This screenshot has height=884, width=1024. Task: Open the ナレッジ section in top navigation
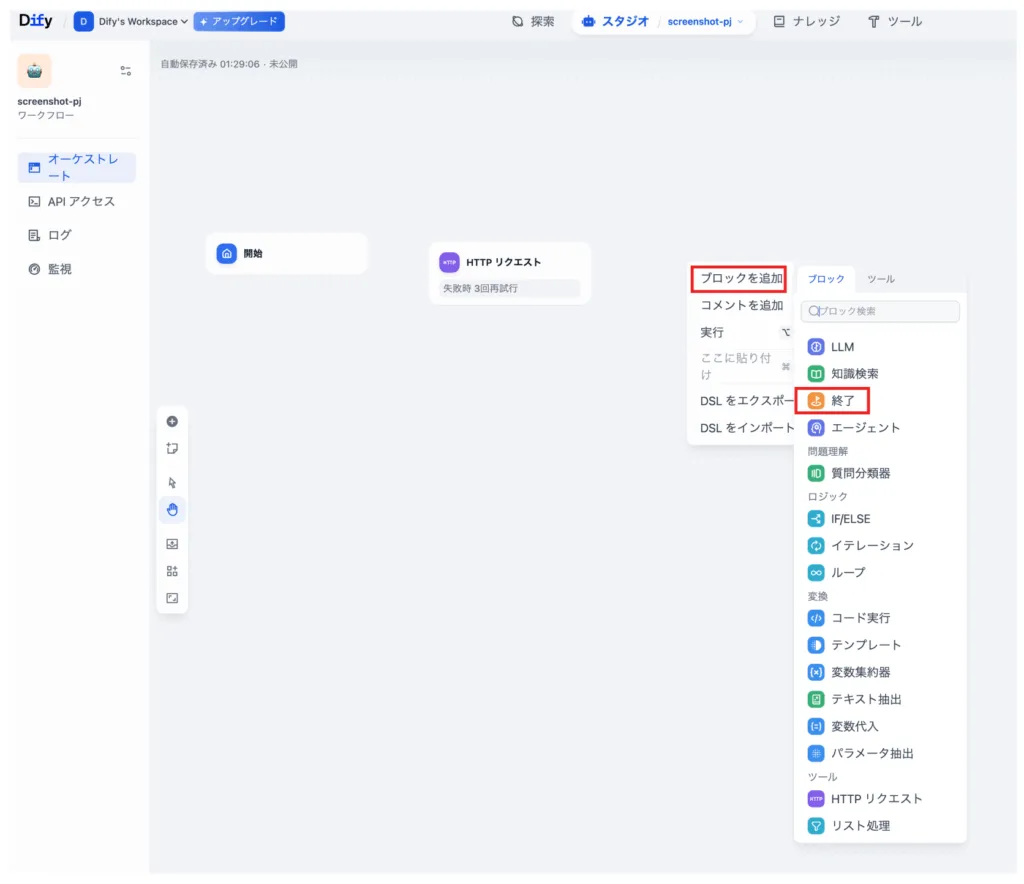point(807,21)
